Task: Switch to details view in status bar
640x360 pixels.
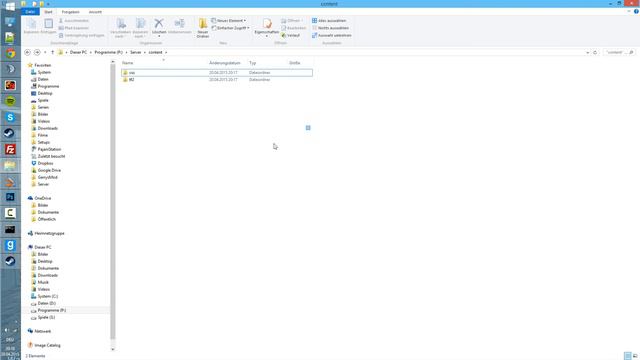Action: 628,356
